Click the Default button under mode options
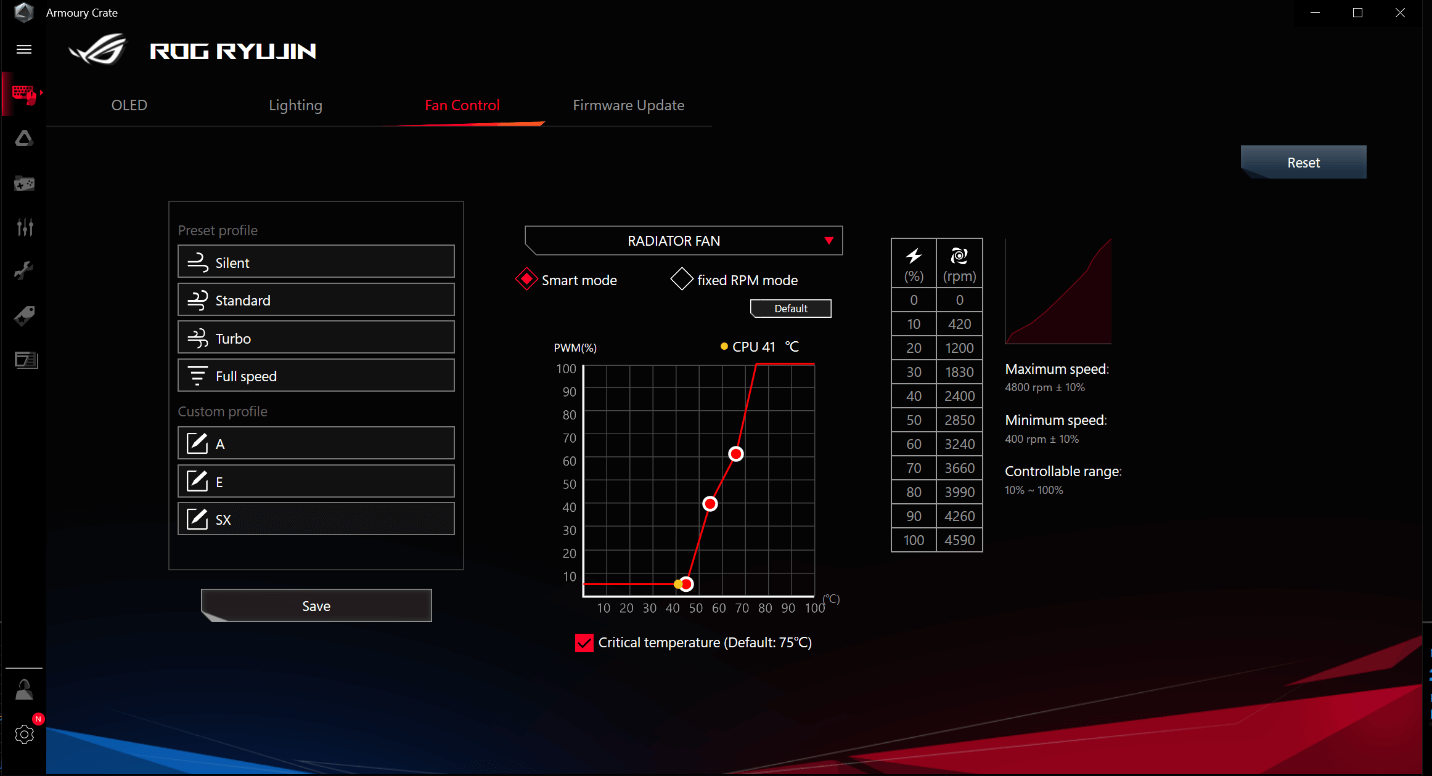The width and height of the screenshot is (1432, 776). tap(790, 309)
